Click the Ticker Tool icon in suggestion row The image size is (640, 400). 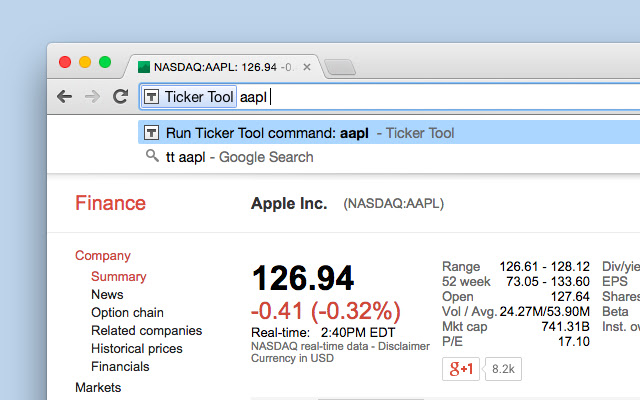tap(151, 132)
